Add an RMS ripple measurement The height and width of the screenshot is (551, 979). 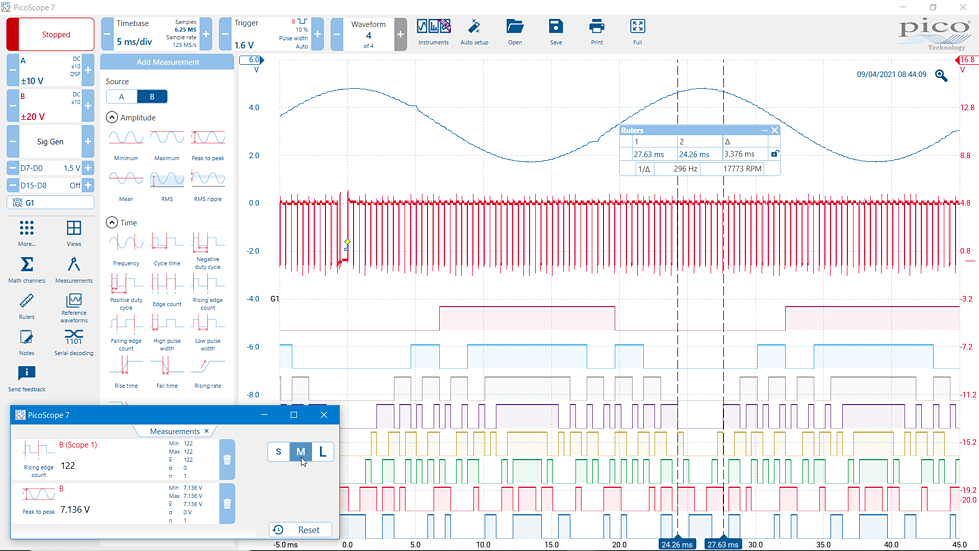tap(208, 186)
